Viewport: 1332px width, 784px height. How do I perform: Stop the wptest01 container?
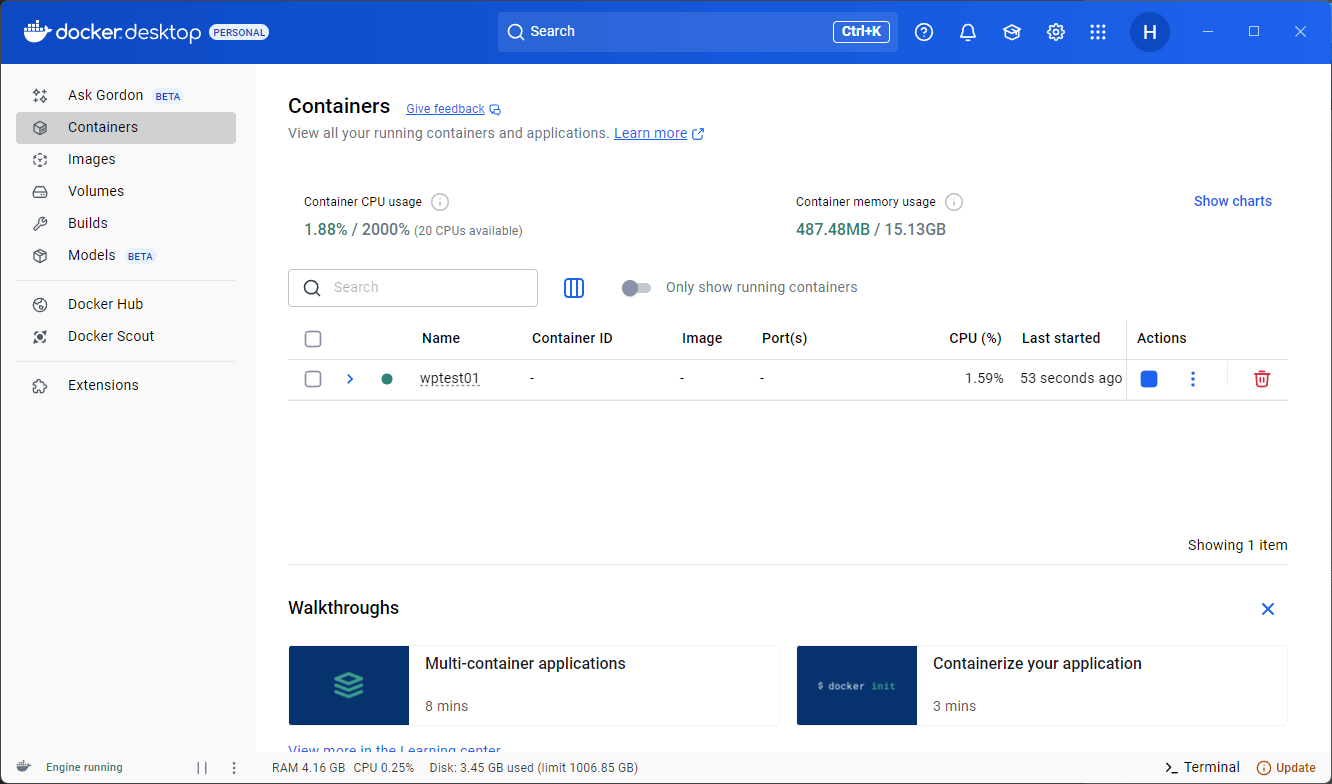click(x=1149, y=379)
